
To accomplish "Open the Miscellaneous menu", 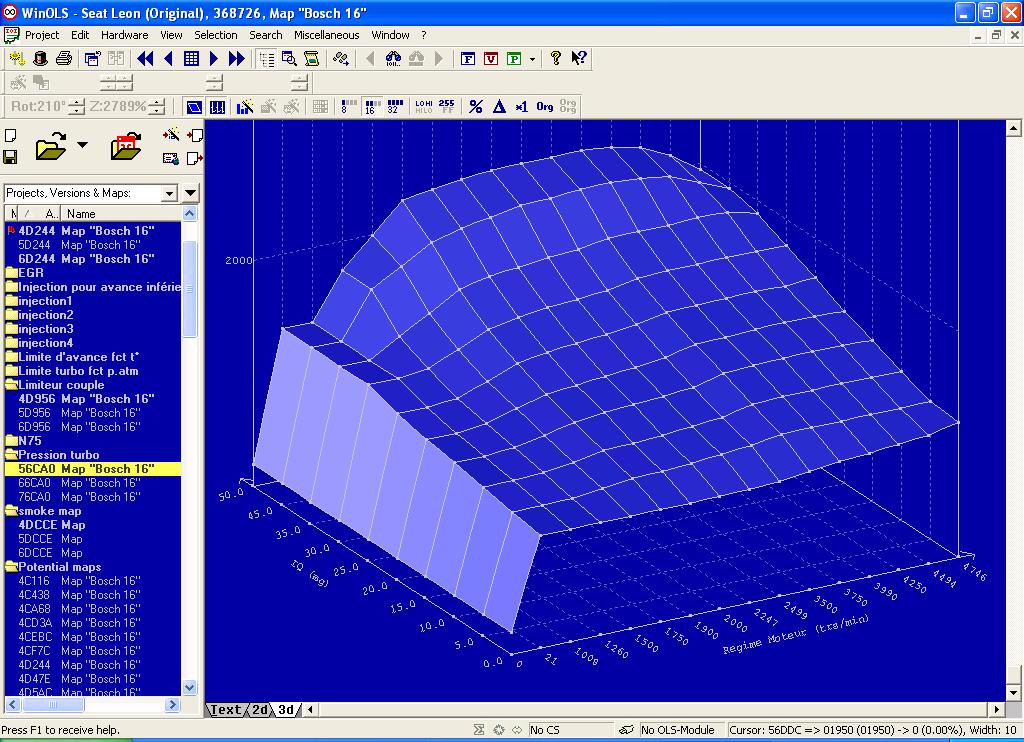I will (x=327, y=35).
